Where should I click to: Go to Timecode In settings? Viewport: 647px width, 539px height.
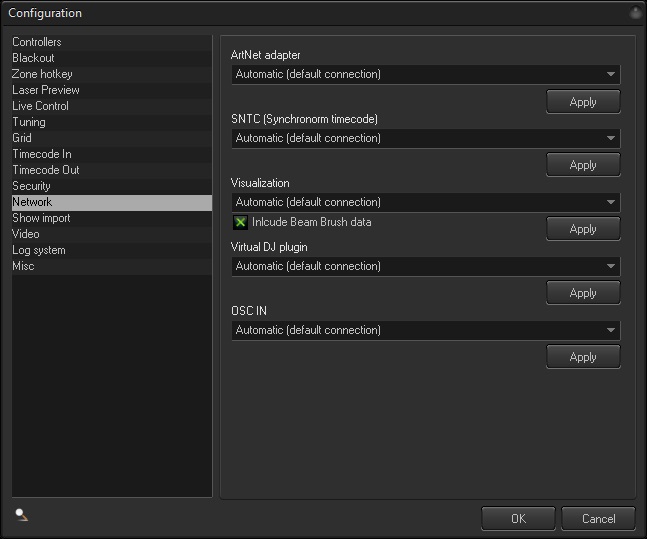coord(42,154)
